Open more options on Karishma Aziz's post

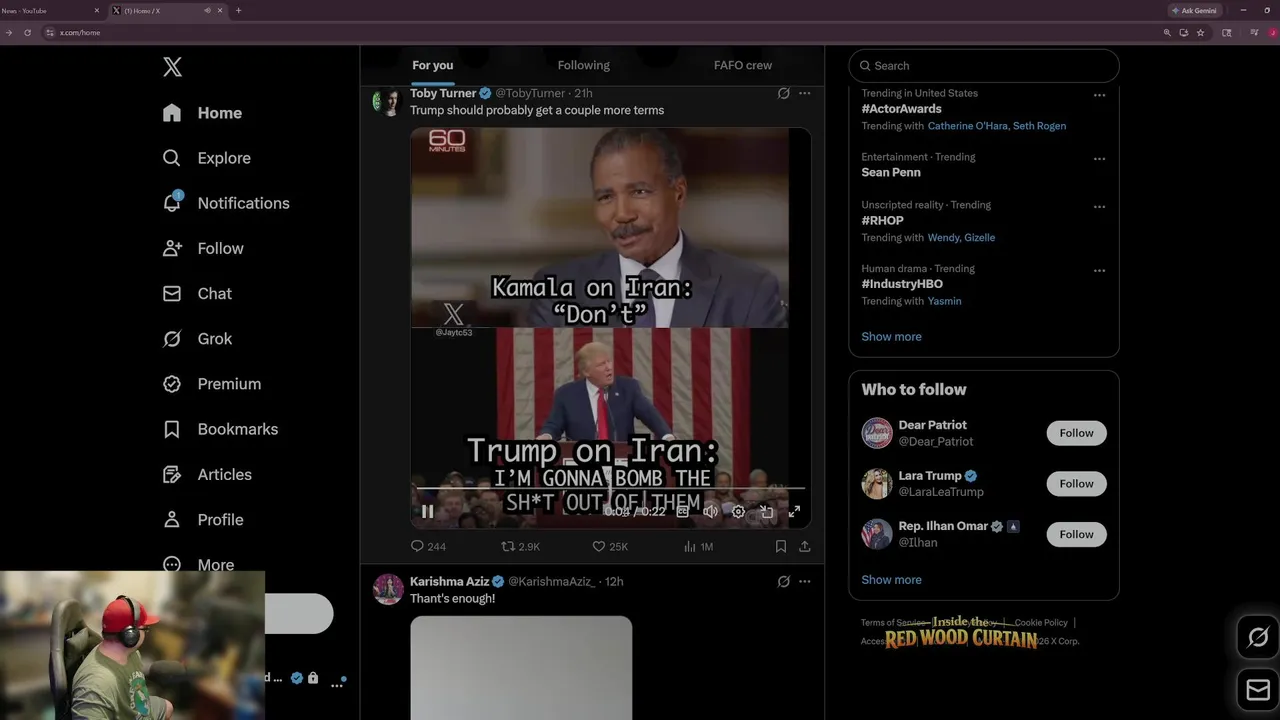point(805,581)
